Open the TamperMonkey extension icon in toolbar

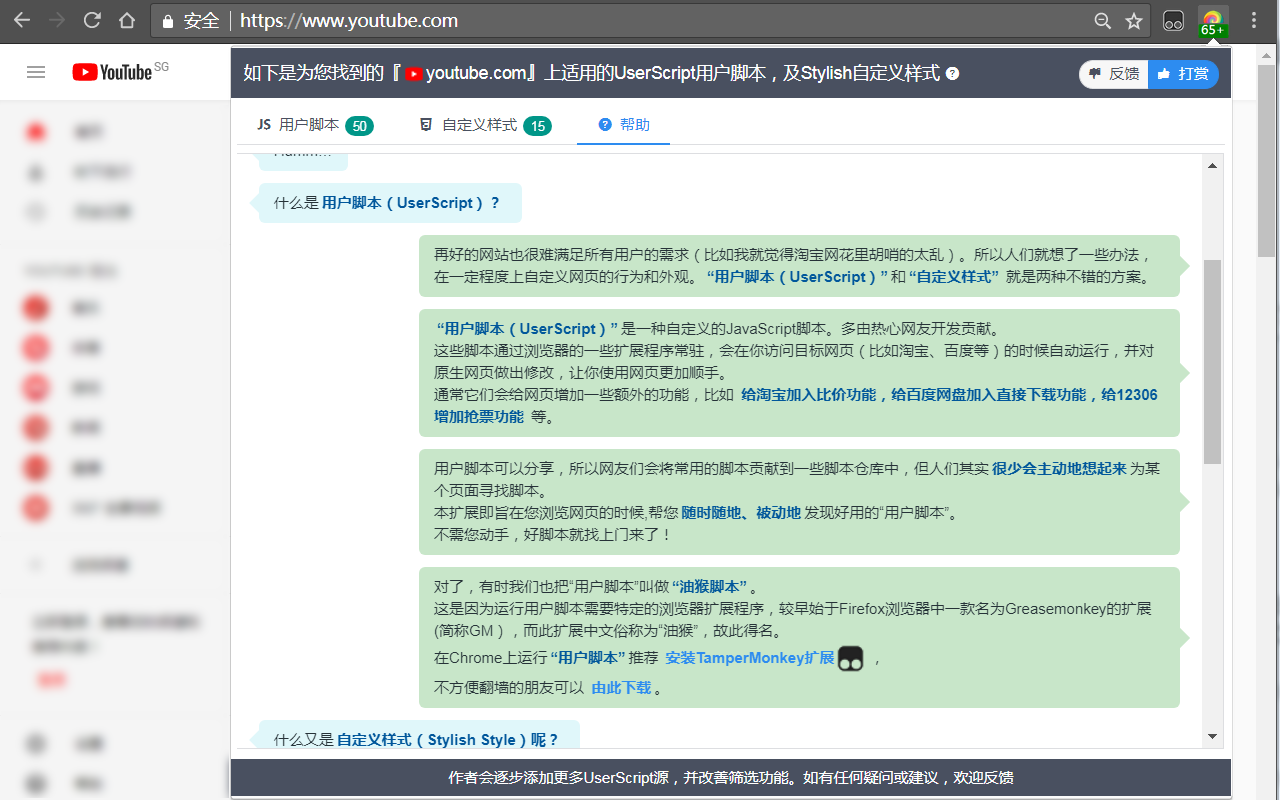(x=1174, y=21)
